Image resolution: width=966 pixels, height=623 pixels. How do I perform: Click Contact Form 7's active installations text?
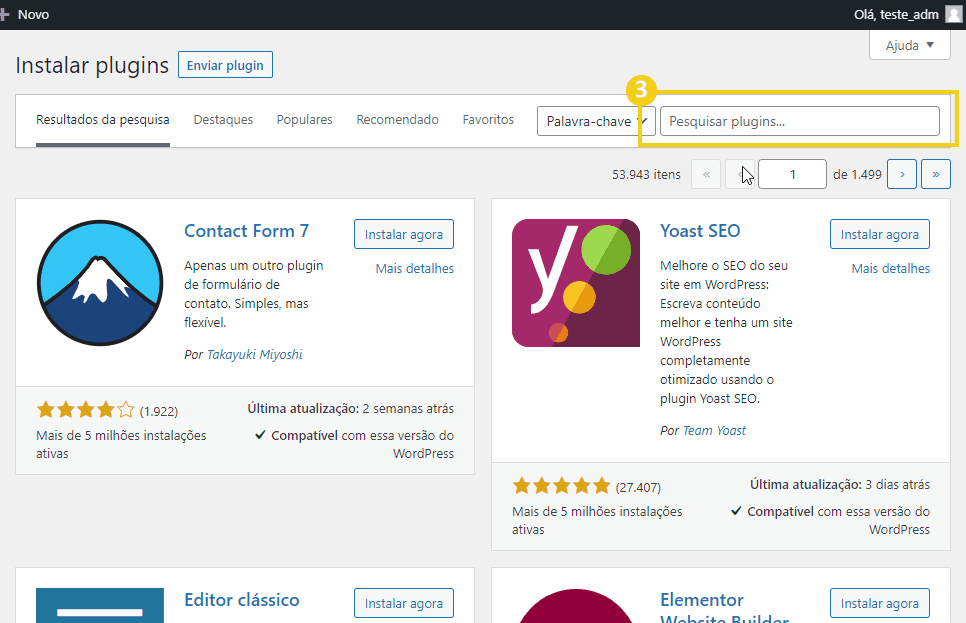coord(121,444)
